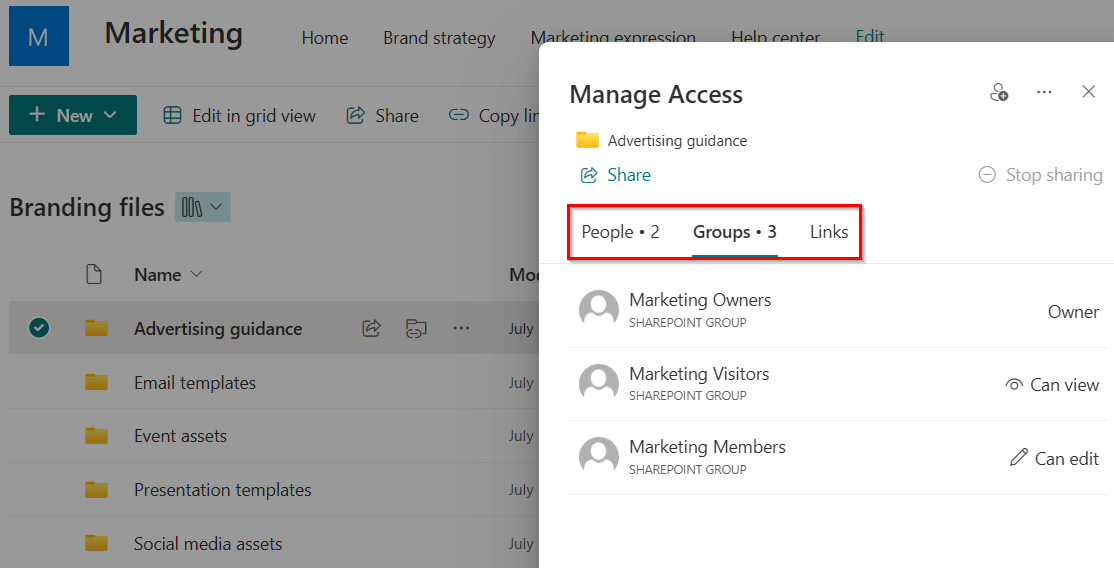The width and height of the screenshot is (1114, 568).
Task: Open the Advertising guidance folder name
Action: click(218, 328)
